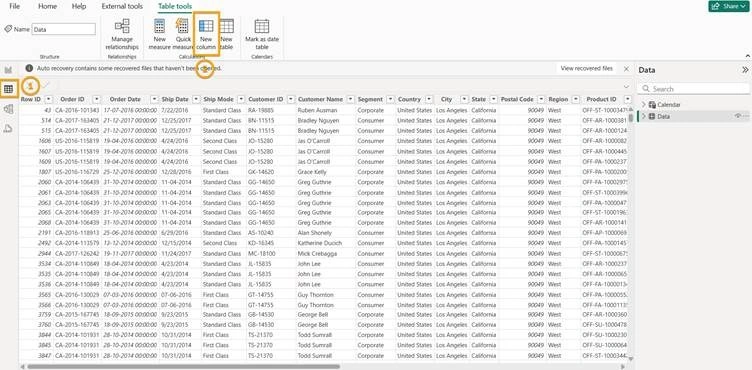The image size is (752, 370).
Task: Expand the Calendar table in Data pane
Action: 644,105
